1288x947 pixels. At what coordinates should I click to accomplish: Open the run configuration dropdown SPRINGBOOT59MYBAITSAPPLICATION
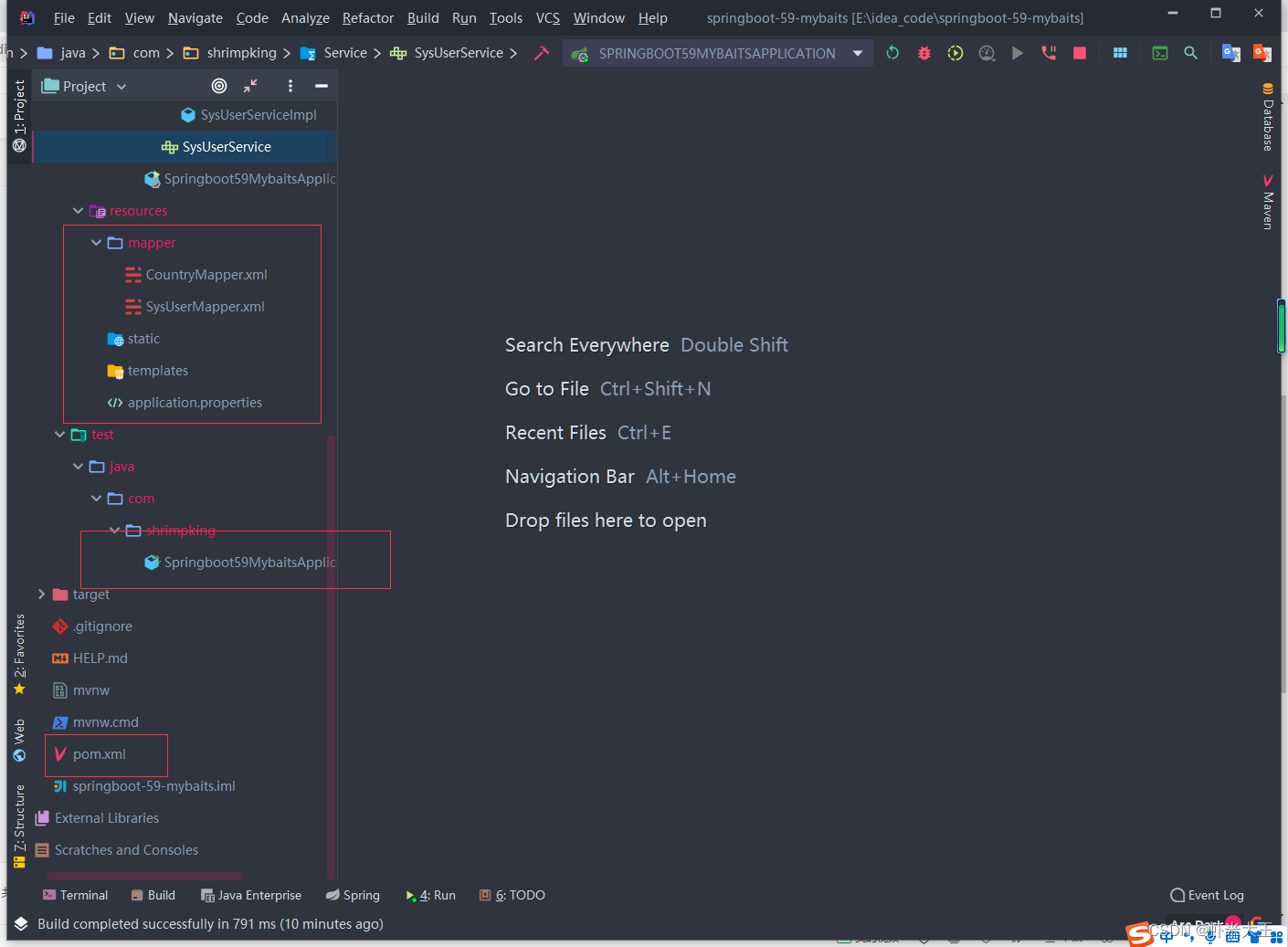(717, 53)
